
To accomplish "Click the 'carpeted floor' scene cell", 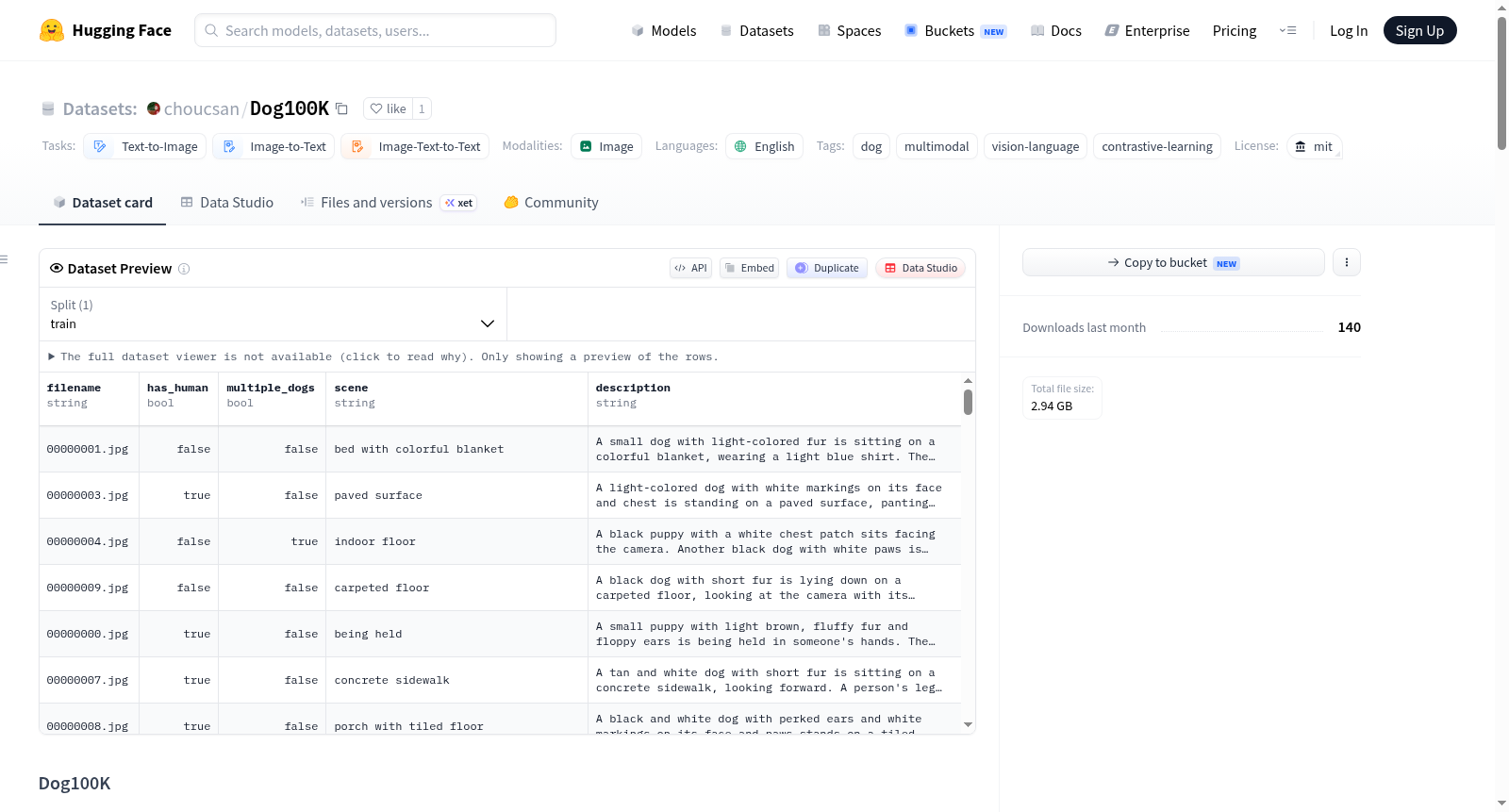I will (x=457, y=588).
